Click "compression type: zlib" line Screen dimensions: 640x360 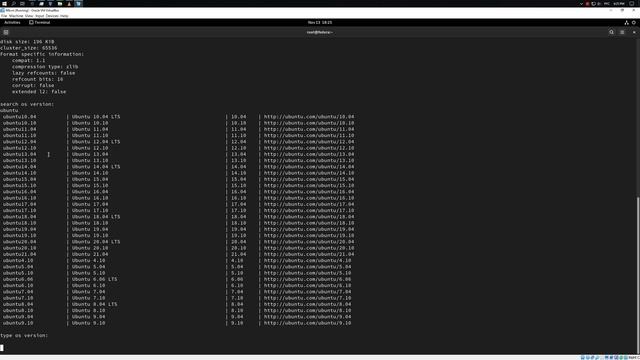click(x=45, y=67)
